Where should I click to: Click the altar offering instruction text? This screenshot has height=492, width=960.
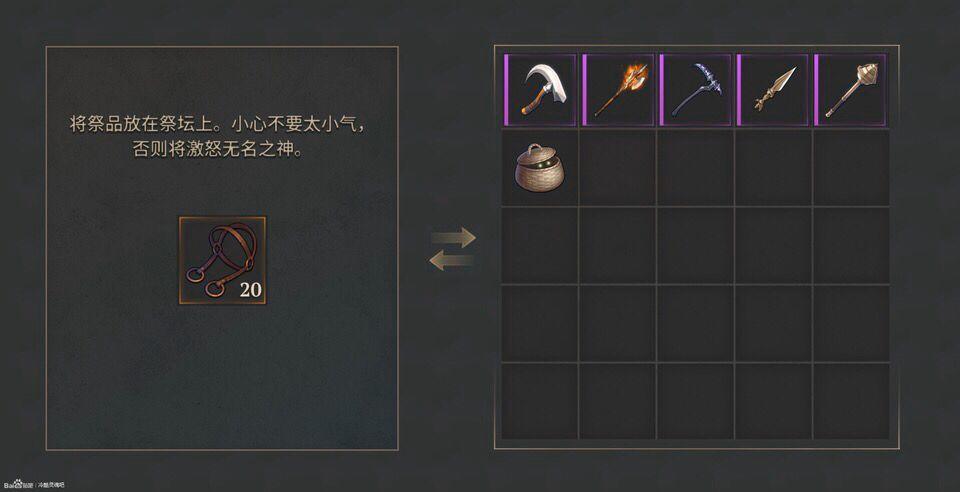[x=218, y=136]
